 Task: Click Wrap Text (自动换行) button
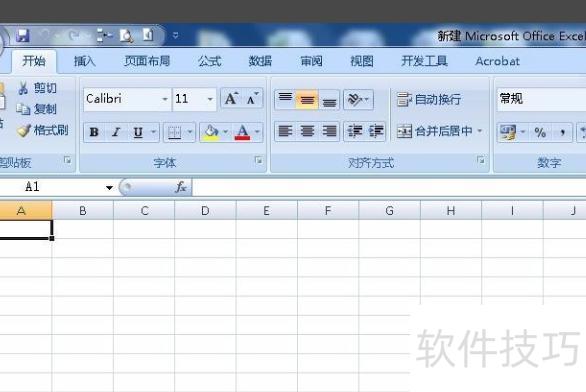pos(429,99)
